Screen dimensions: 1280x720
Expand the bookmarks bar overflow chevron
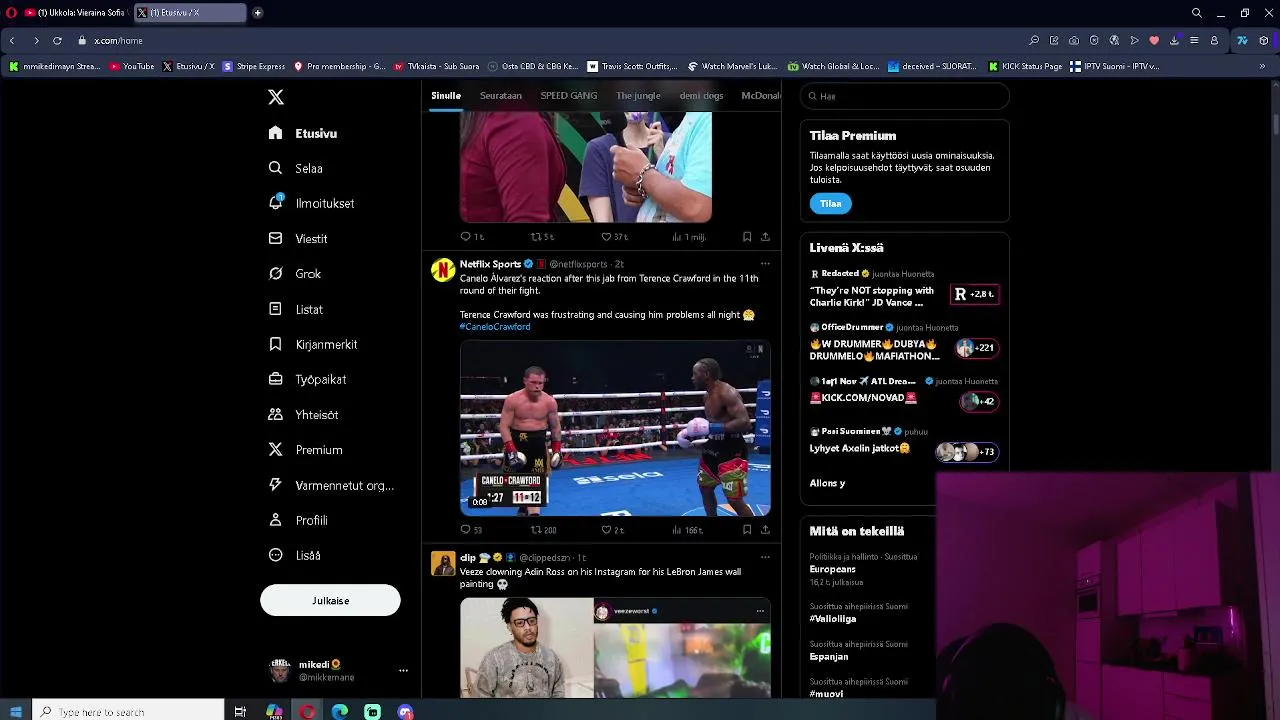coord(1262,66)
